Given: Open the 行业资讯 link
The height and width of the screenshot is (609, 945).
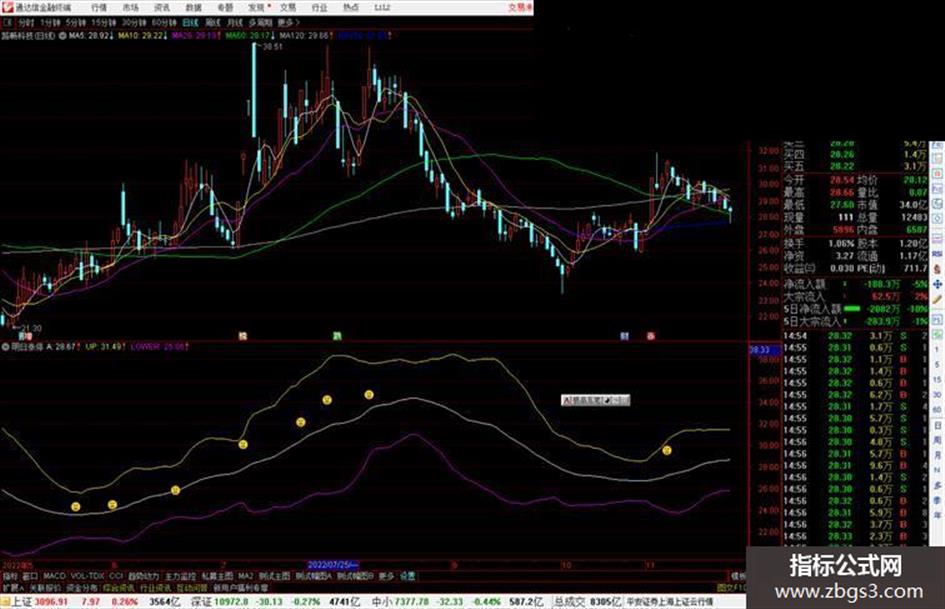Looking at the screenshot, I should [156, 587].
